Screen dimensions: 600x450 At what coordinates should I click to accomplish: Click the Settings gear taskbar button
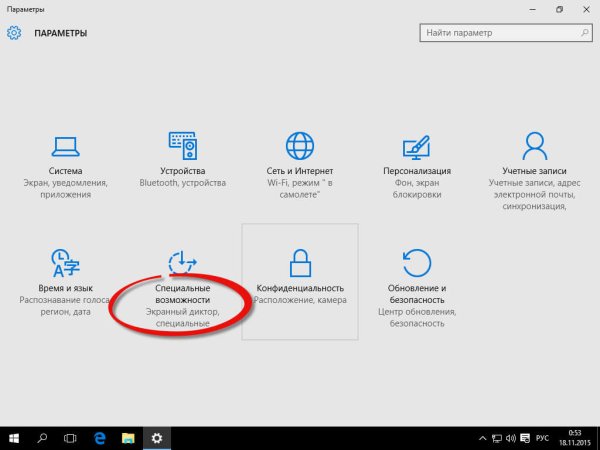157,438
